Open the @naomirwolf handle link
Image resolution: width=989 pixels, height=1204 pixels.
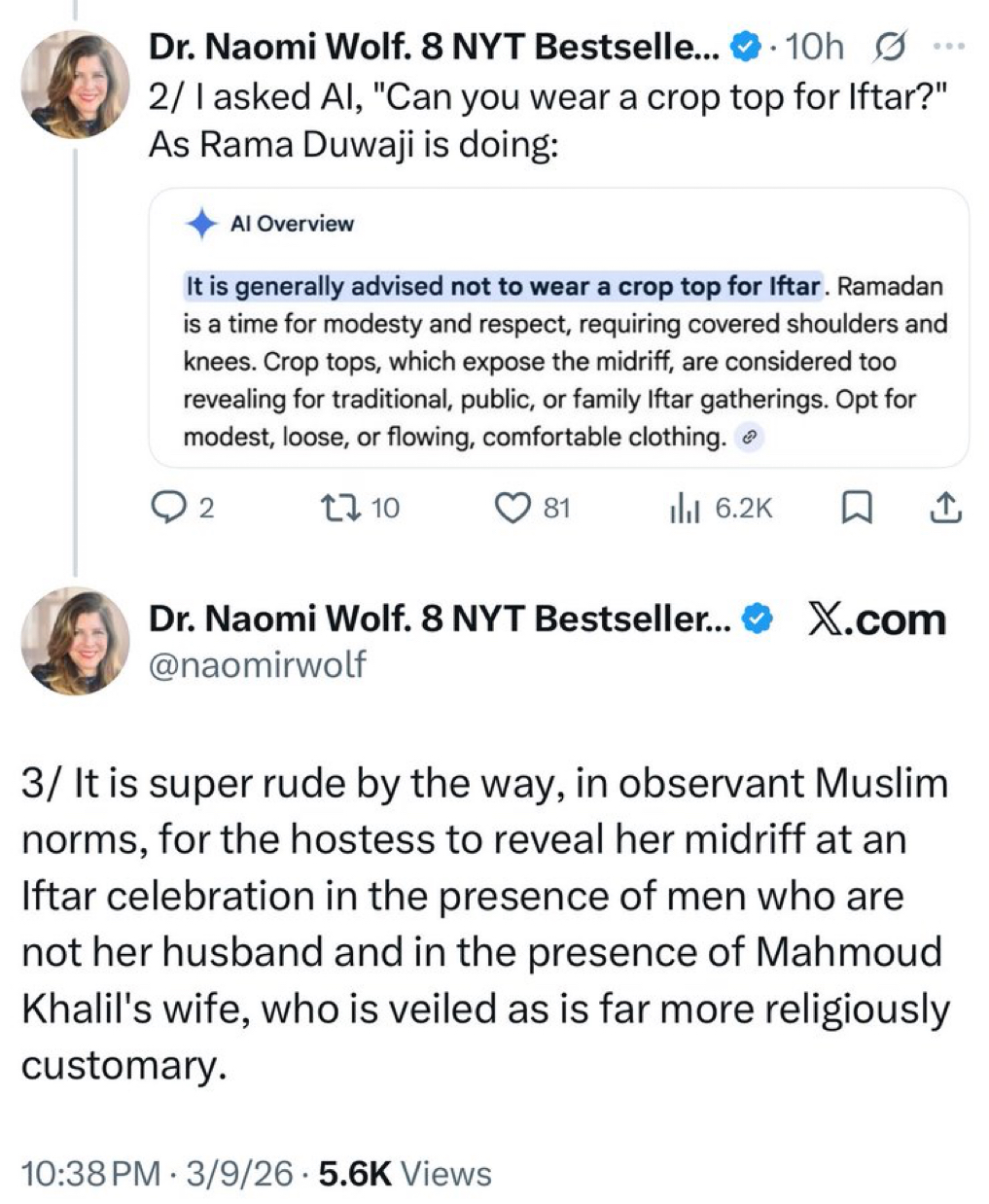coord(257,664)
